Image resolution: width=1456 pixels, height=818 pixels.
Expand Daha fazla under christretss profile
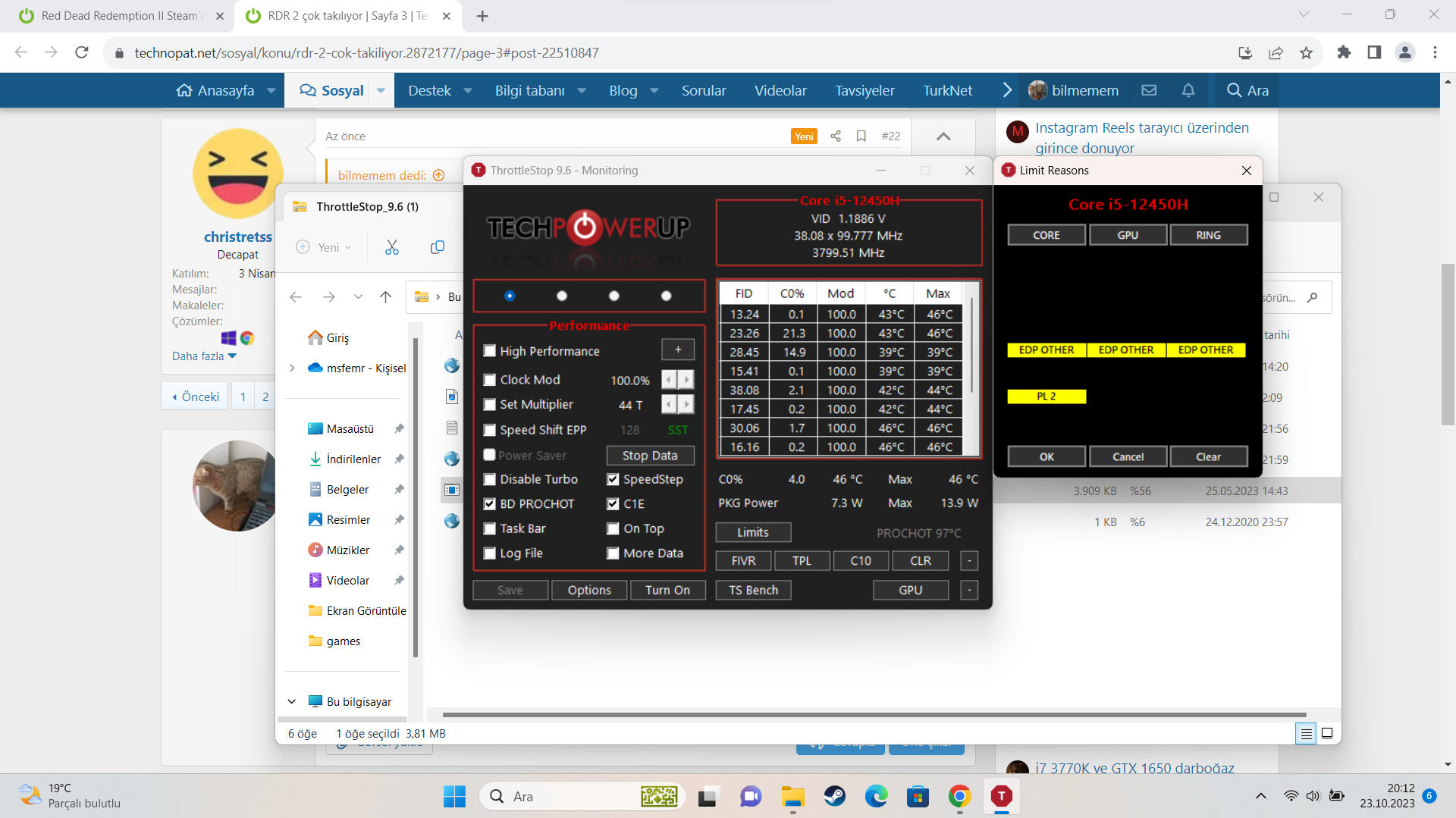(204, 356)
